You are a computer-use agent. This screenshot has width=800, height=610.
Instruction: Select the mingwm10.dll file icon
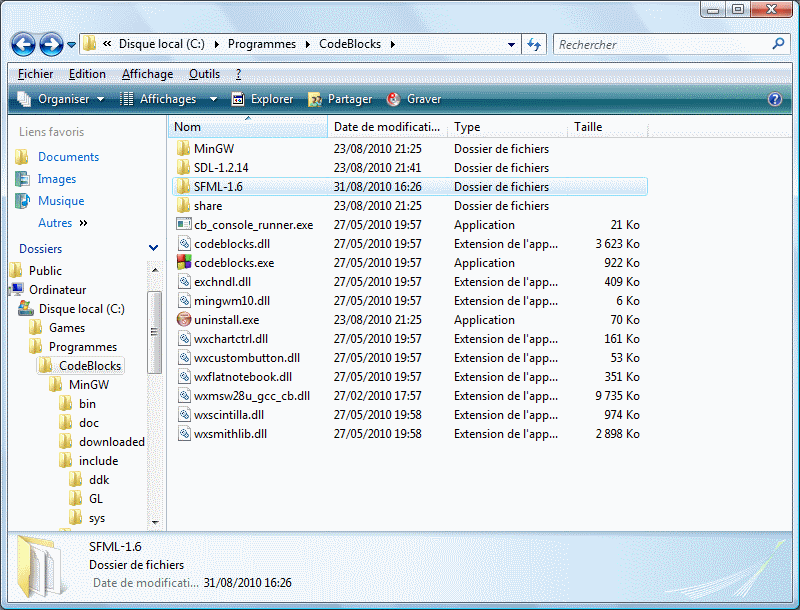click(x=184, y=300)
